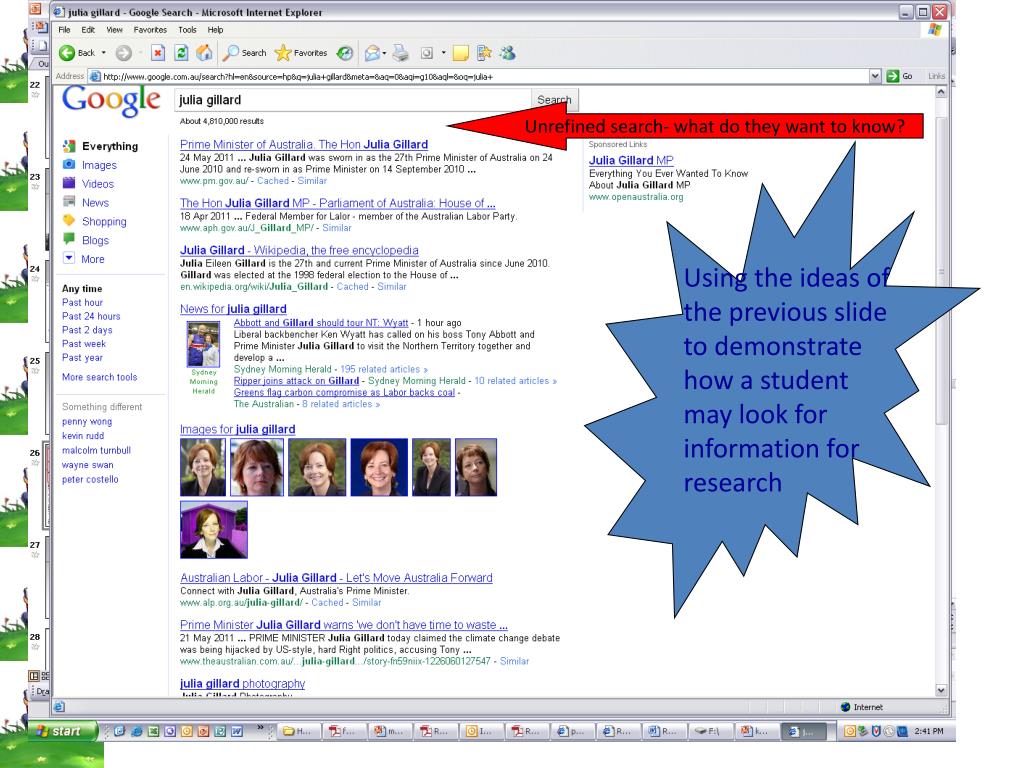Expand the Back button history dropdown arrow
Screen dimensions: 1024x768
click(x=103, y=53)
